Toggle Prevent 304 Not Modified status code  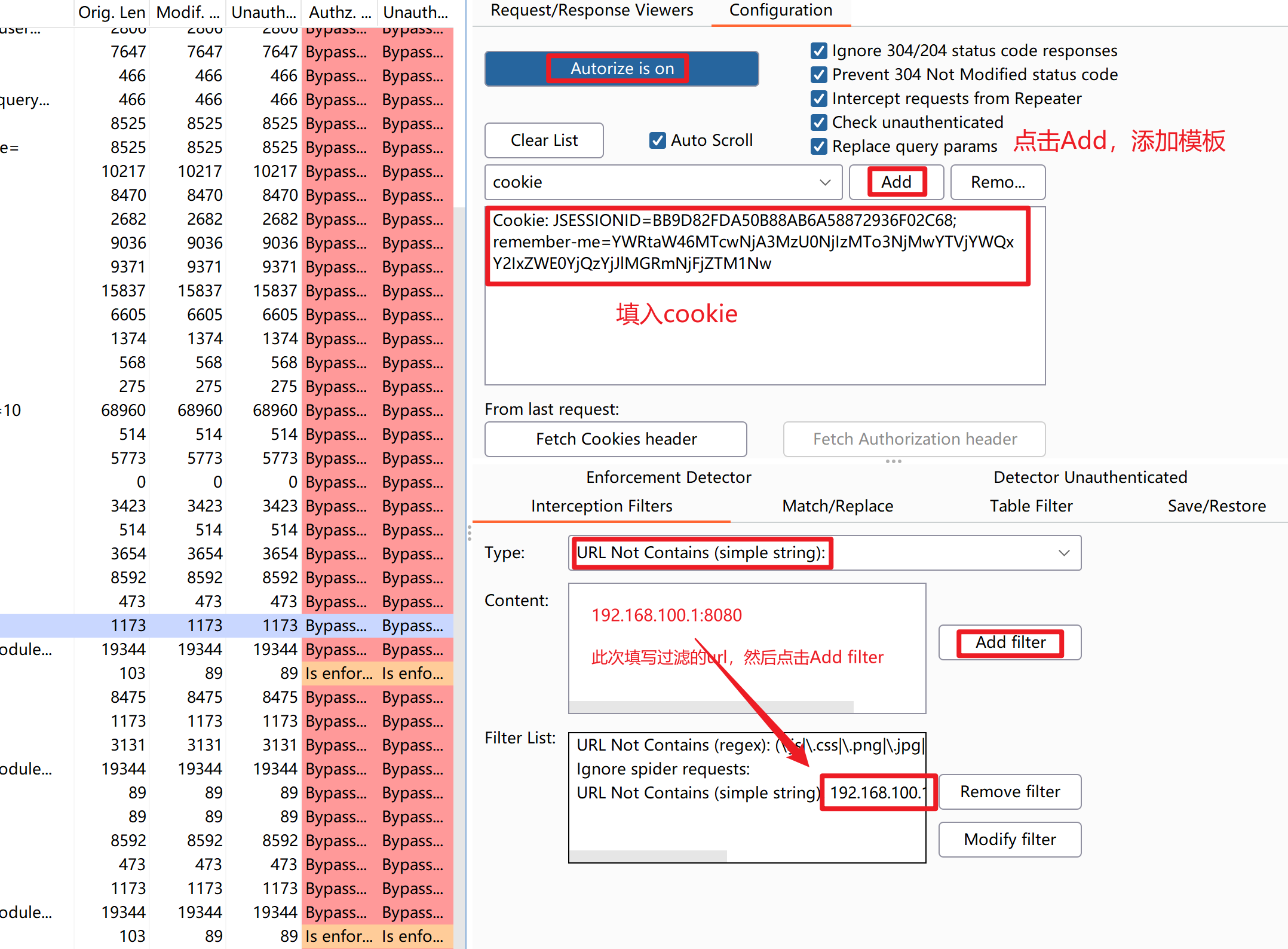(819, 75)
